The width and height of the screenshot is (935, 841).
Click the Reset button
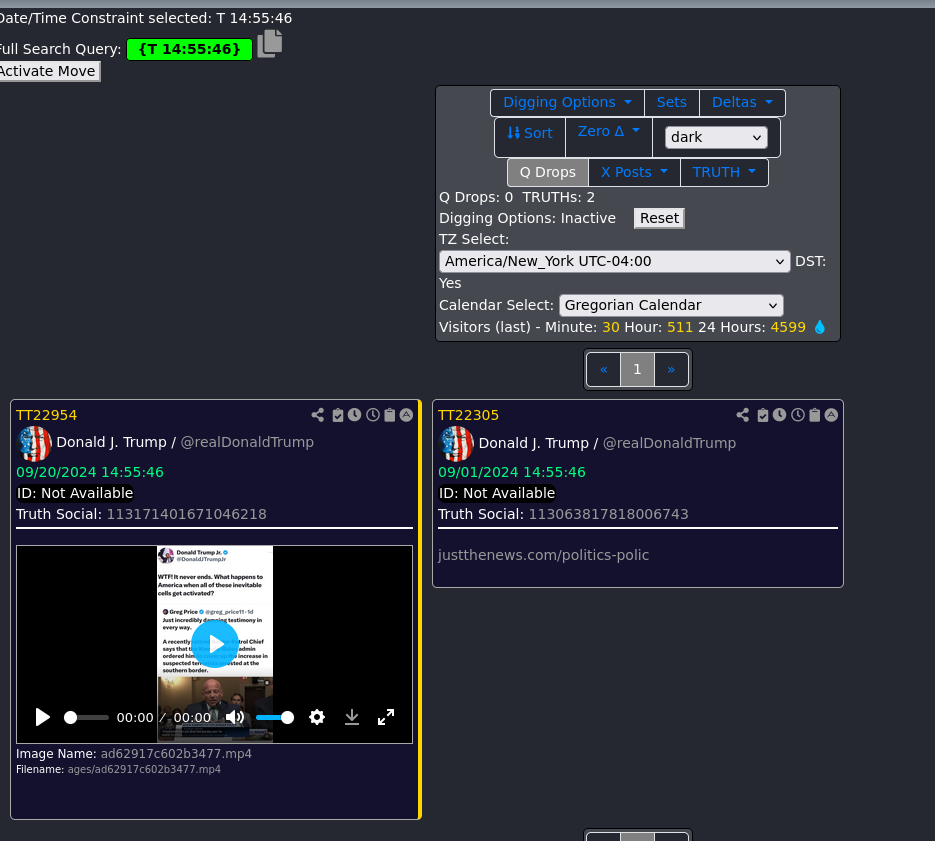tap(659, 218)
